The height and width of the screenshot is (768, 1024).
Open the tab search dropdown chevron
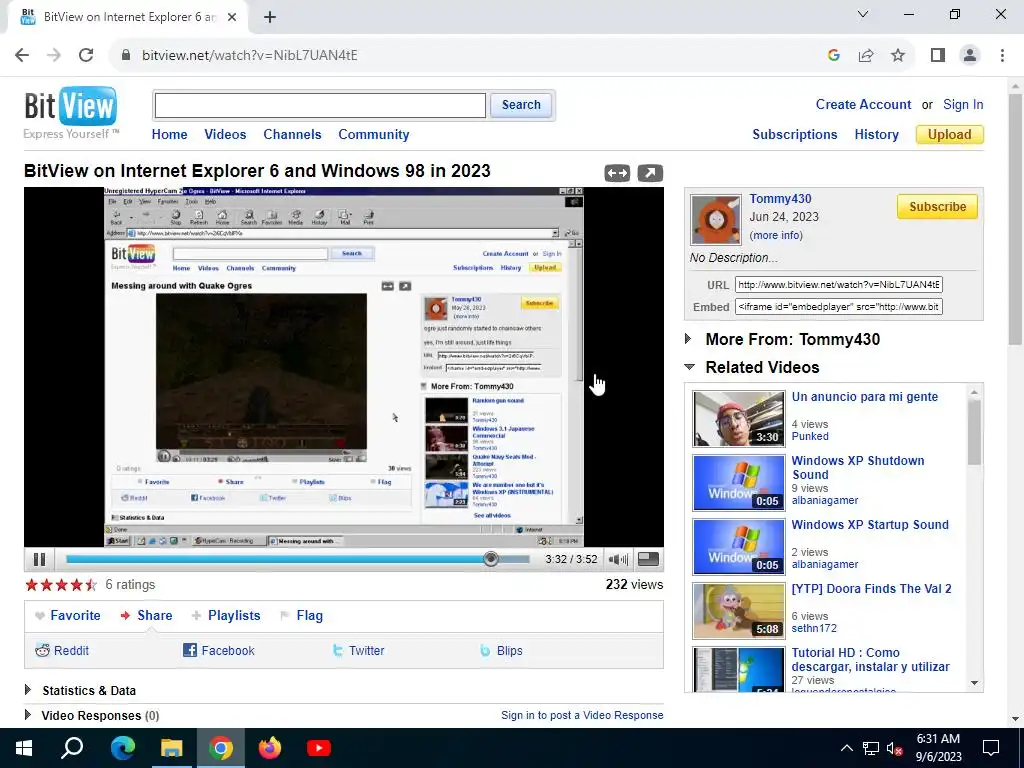[x=863, y=14]
